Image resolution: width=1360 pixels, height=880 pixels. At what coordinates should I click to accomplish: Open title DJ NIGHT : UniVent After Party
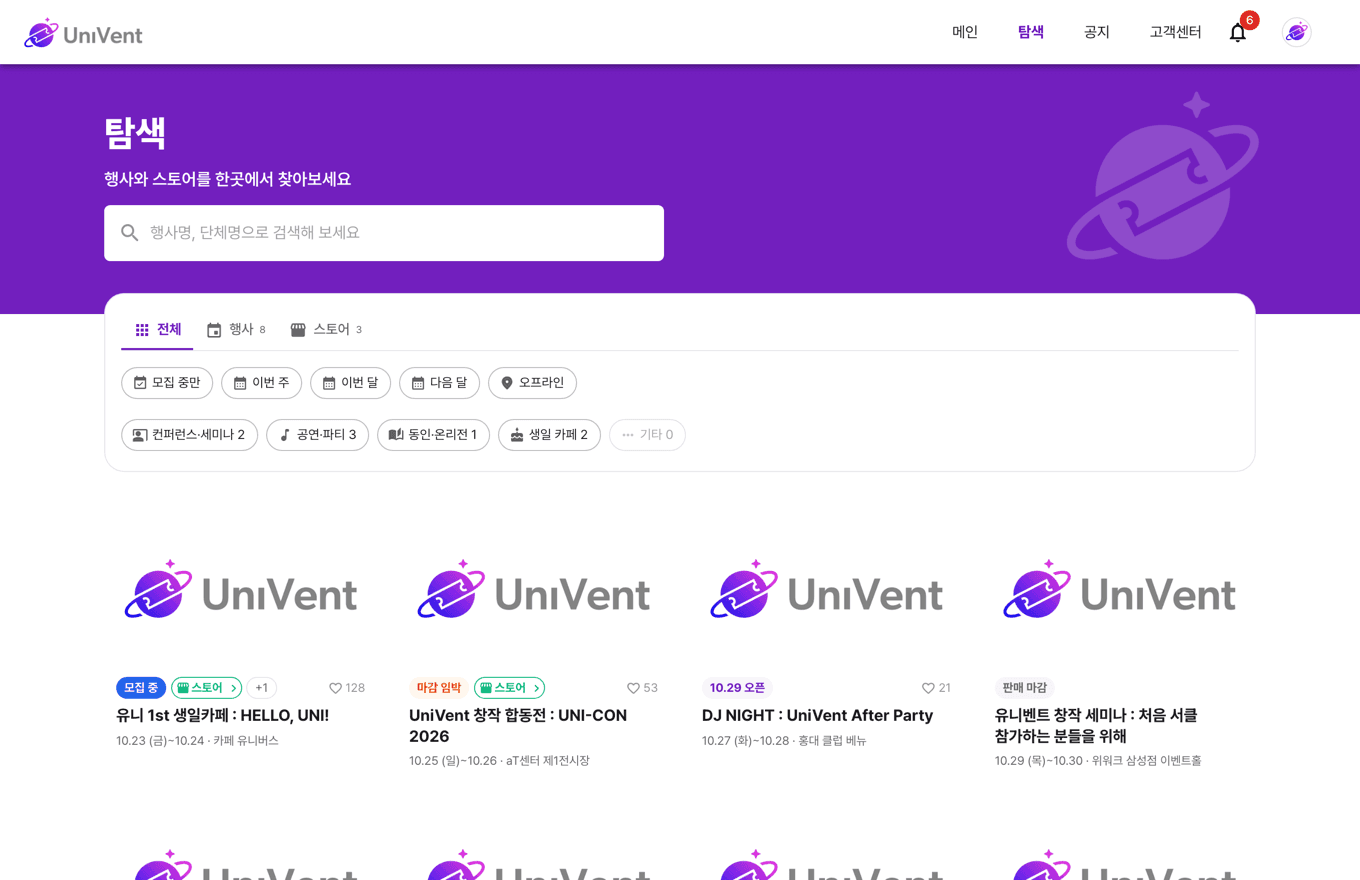(x=817, y=716)
